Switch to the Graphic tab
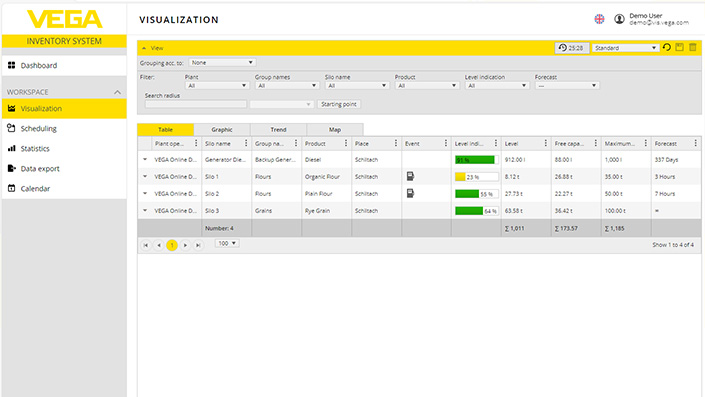Viewport: 705px width, 397px height. pos(222,129)
